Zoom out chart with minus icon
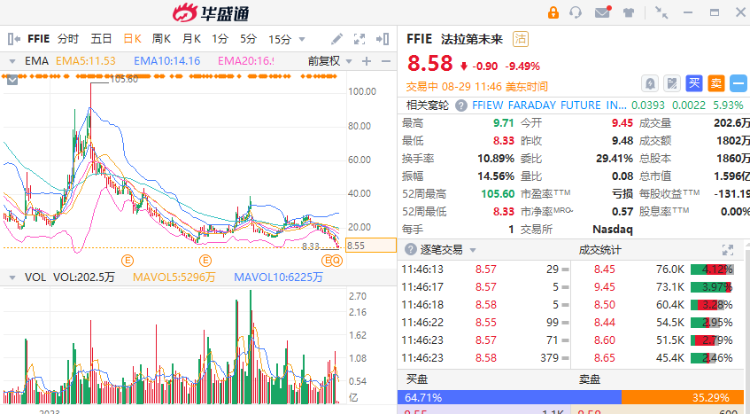This screenshot has width=750, height=414. 386,61
